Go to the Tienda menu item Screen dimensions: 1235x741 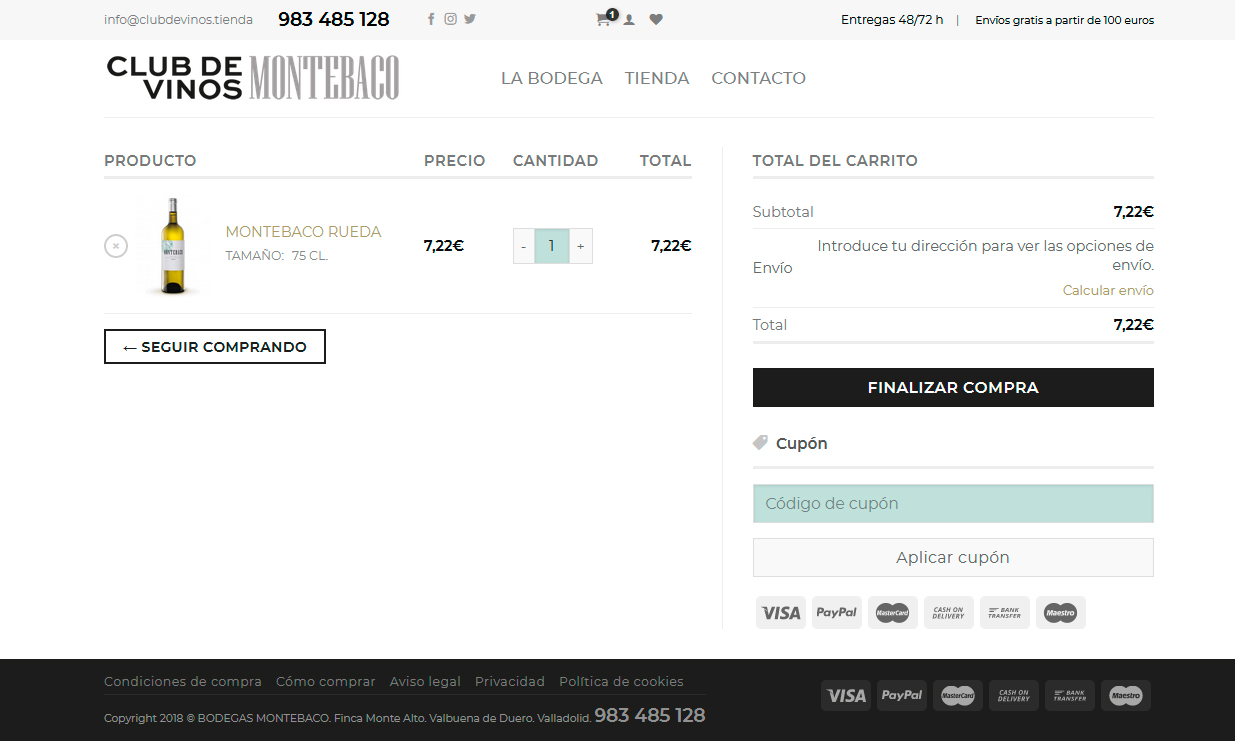pos(657,78)
